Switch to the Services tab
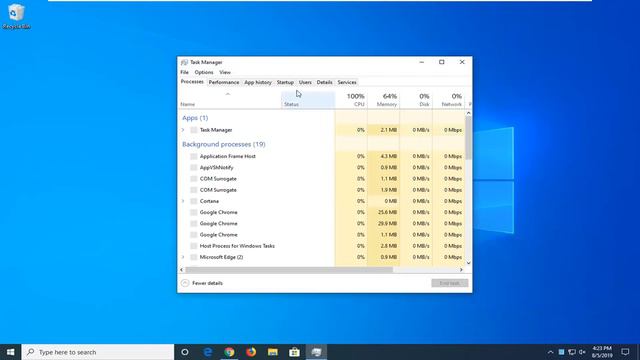 pyautogui.click(x=347, y=82)
